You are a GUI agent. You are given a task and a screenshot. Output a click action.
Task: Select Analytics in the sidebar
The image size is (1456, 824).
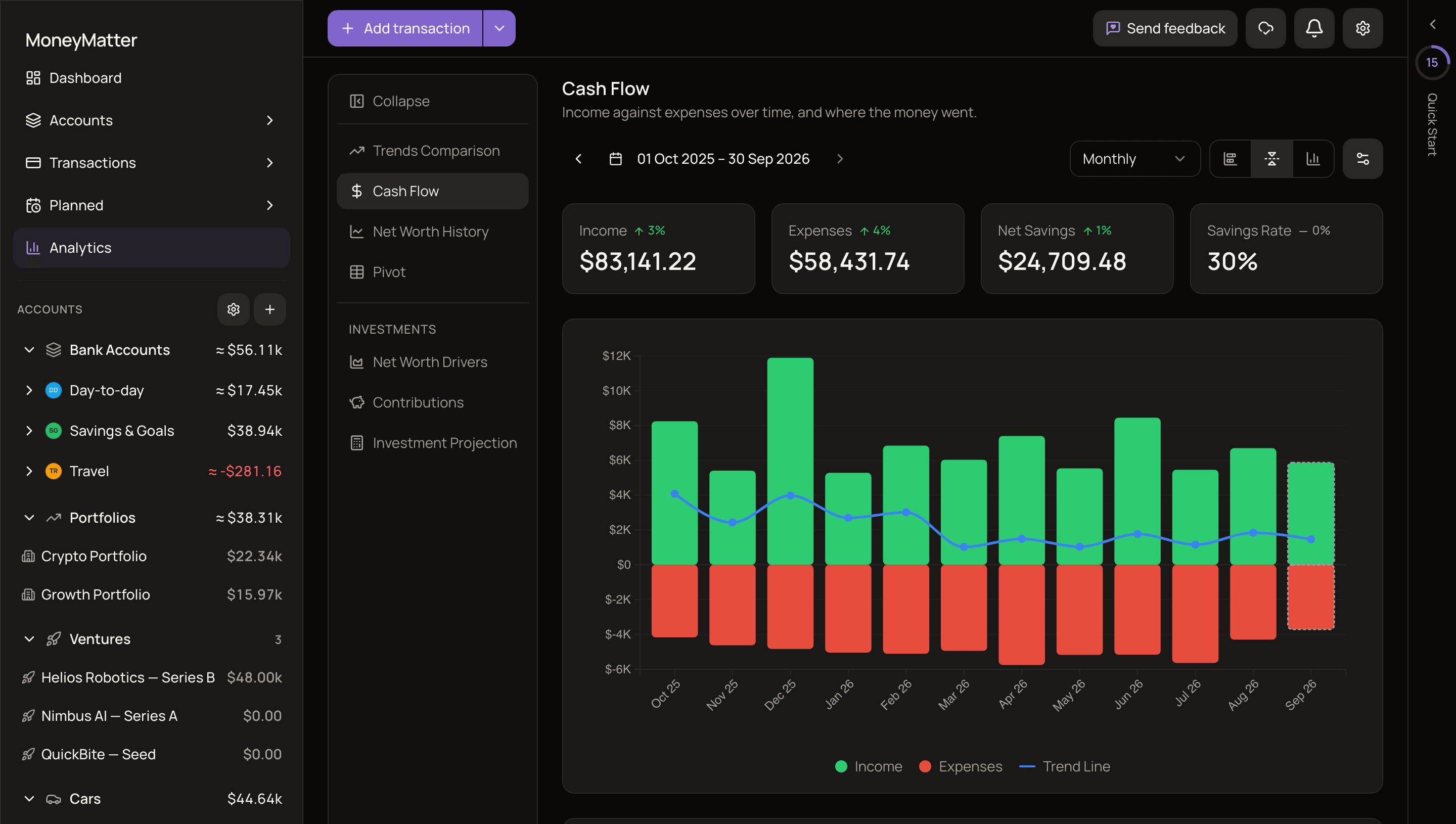click(x=152, y=247)
